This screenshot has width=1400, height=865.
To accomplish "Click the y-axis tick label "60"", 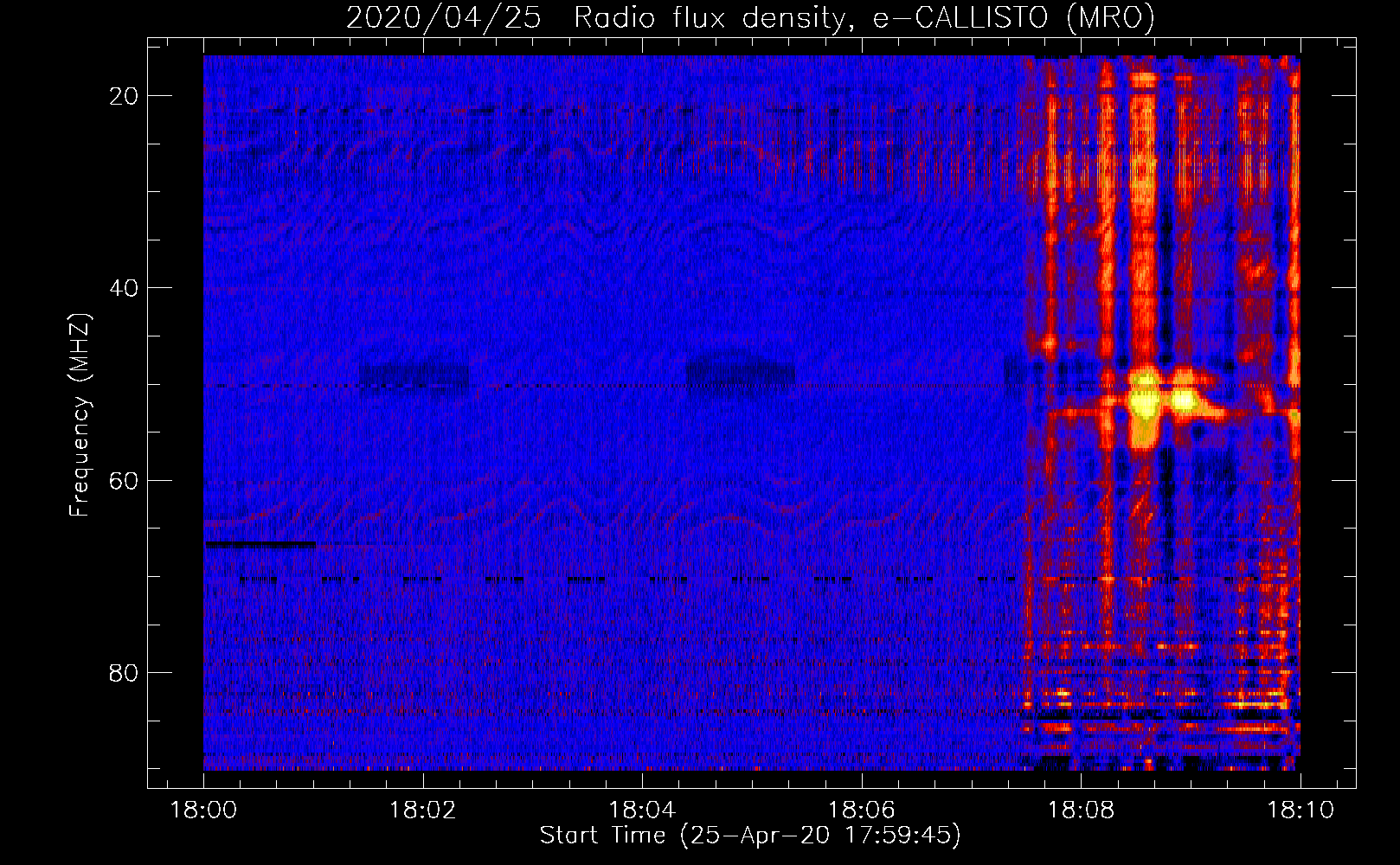I will click(125, 480).
